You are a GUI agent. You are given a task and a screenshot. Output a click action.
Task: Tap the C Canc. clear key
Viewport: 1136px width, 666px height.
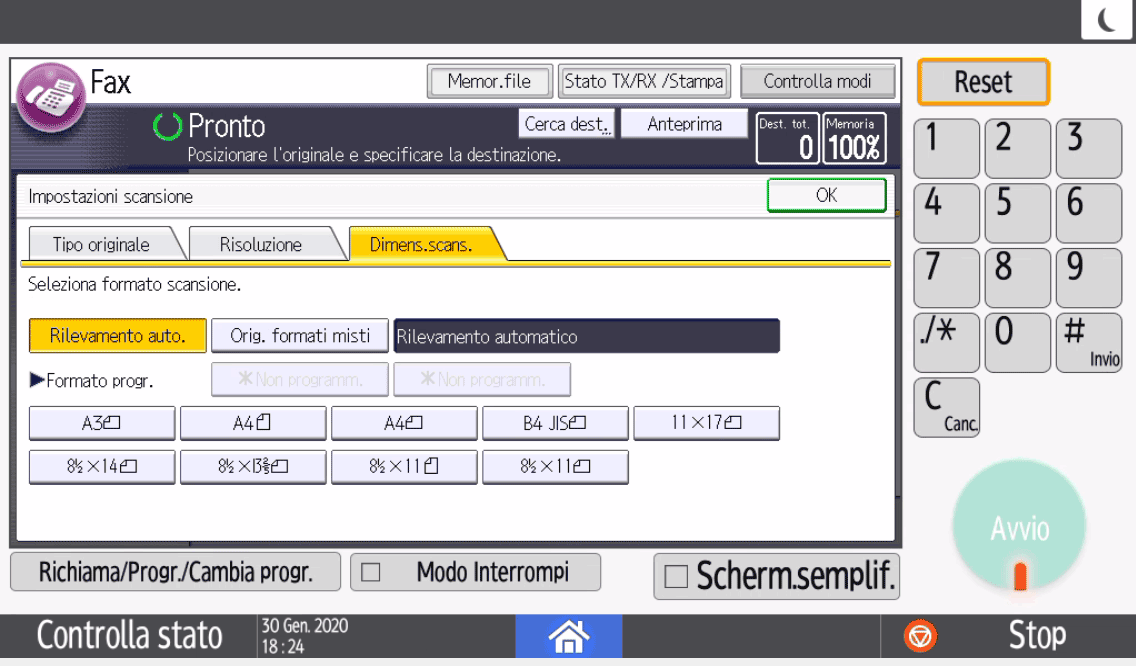pyautogui.click(x=947, y=407)
